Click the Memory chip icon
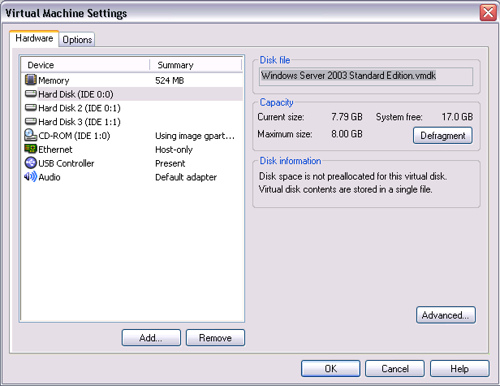 pos(31,80)
